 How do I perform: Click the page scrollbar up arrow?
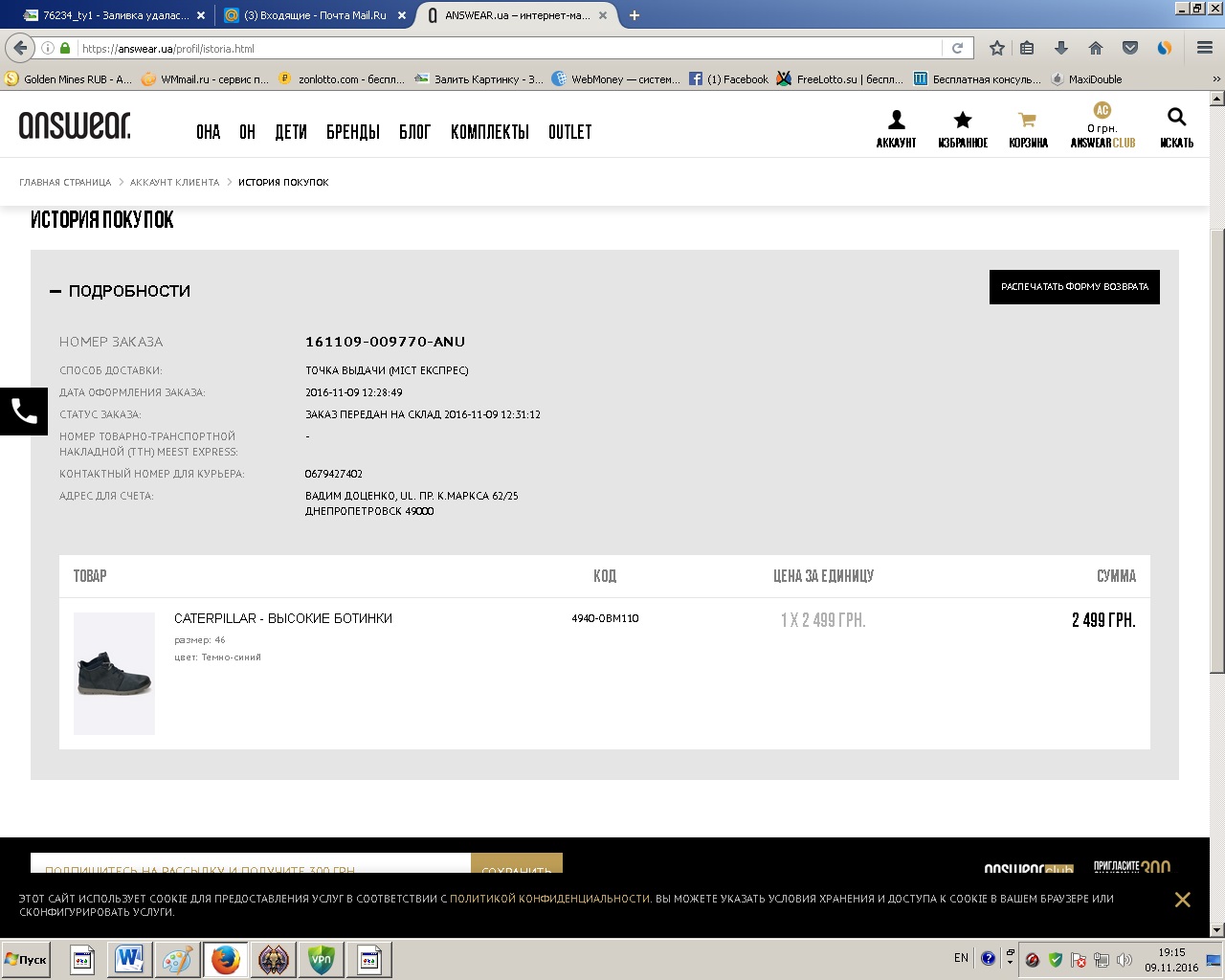tap(1216, 98)
